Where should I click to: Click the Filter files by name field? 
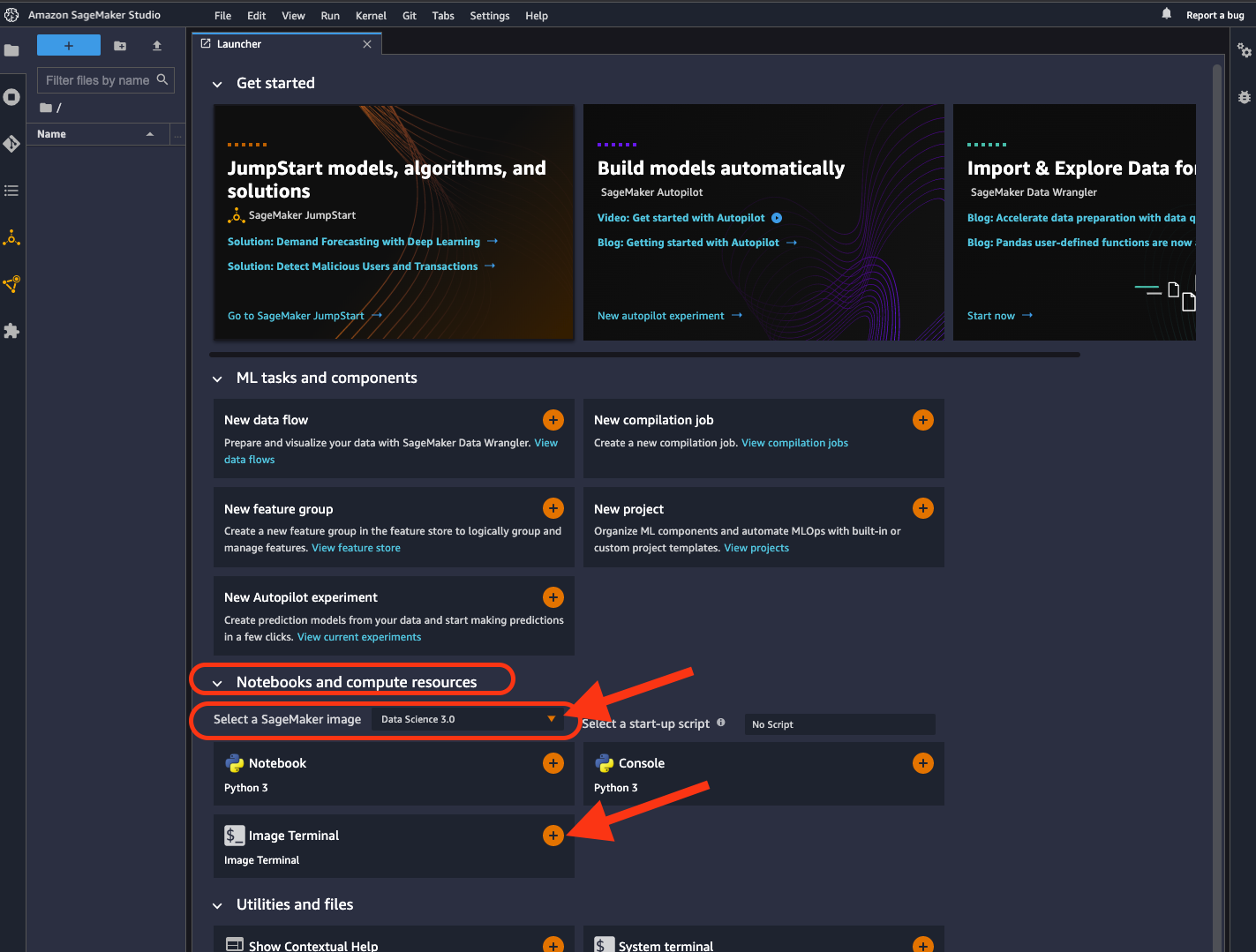[105, 80]
